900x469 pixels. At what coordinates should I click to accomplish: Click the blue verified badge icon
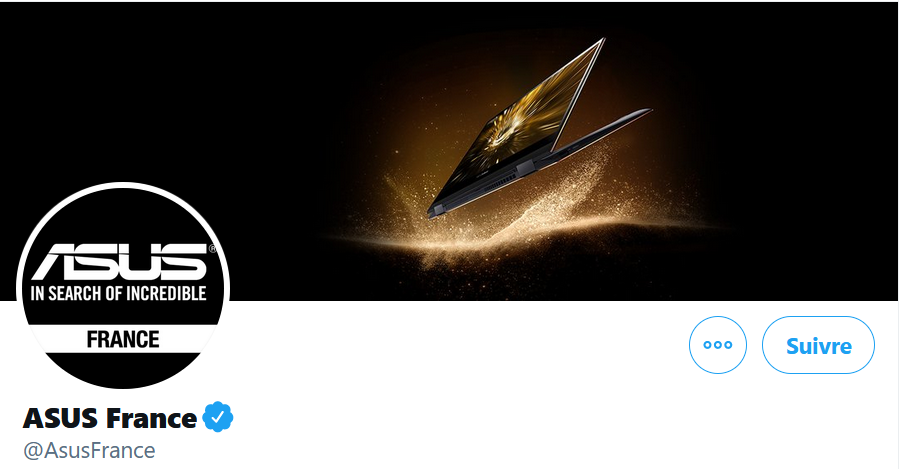tap(218, 417)
